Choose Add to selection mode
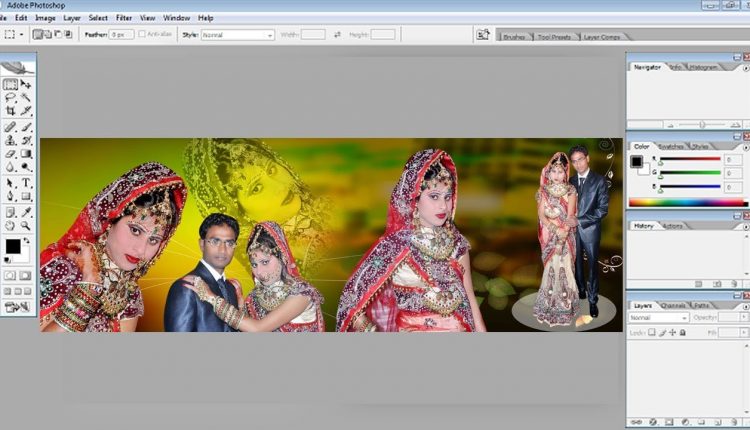Image resolution: width=750 pixels, height=430 pixels. [x=48, y=34]
